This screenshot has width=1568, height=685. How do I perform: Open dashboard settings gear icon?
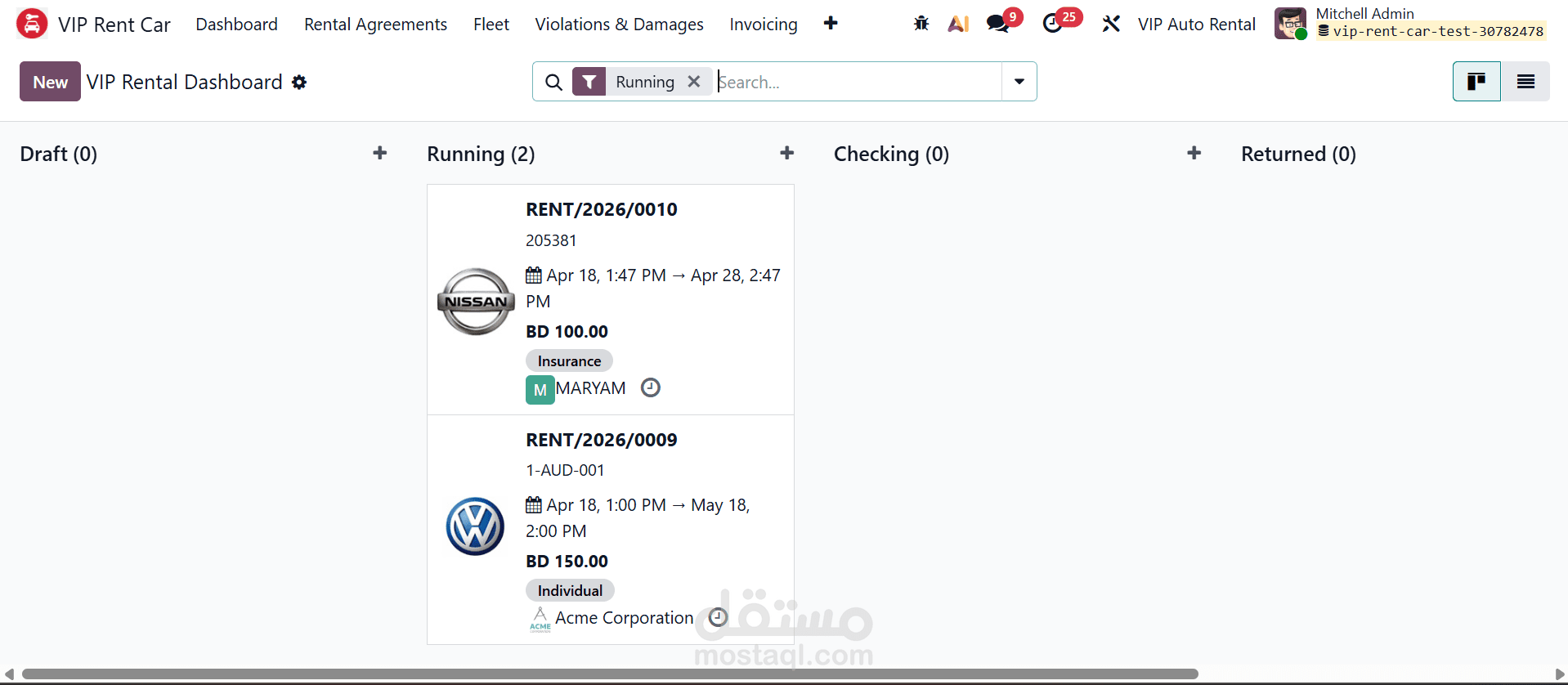coord(299,82)
